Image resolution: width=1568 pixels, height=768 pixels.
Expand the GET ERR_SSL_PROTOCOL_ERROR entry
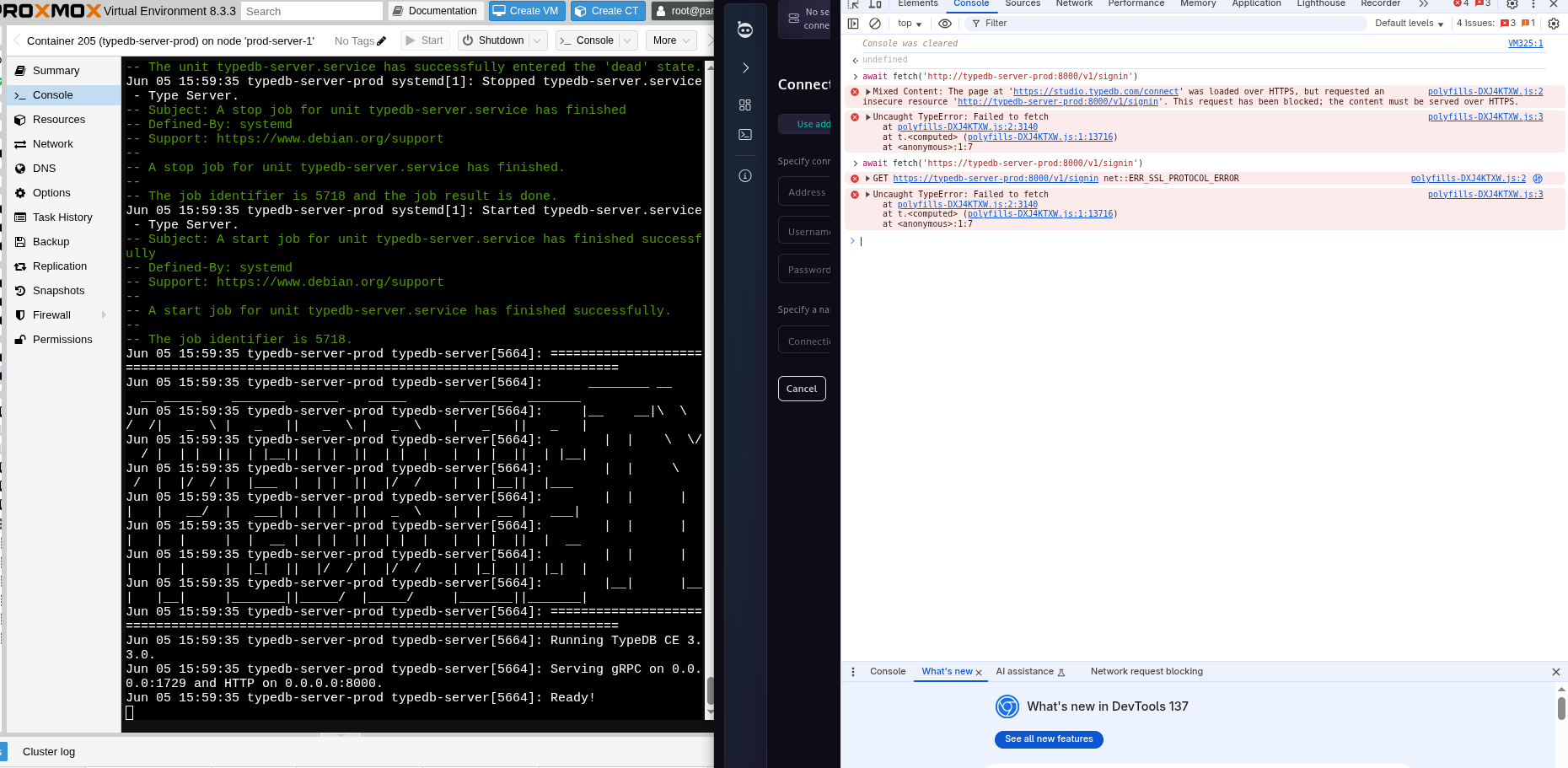(x=867, y=179)
